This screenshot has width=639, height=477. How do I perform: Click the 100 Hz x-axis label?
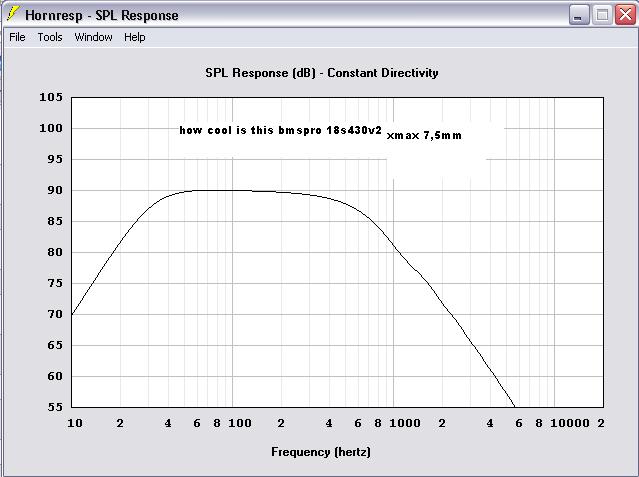point(240,423)
